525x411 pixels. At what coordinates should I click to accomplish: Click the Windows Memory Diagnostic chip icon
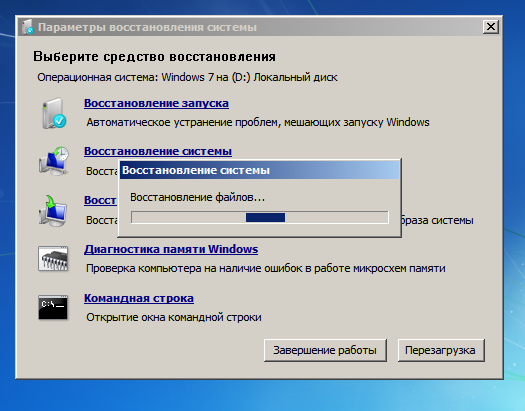tap(53, 259)
